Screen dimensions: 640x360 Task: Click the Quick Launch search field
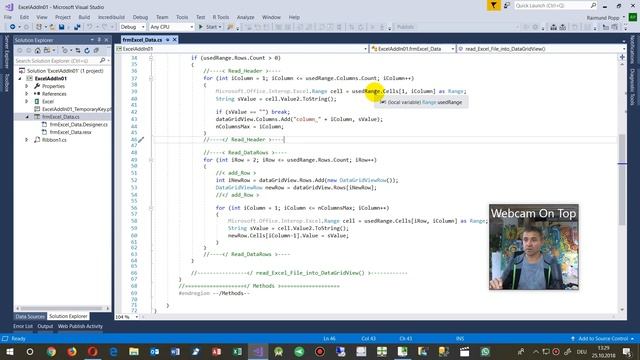(556, 5)
